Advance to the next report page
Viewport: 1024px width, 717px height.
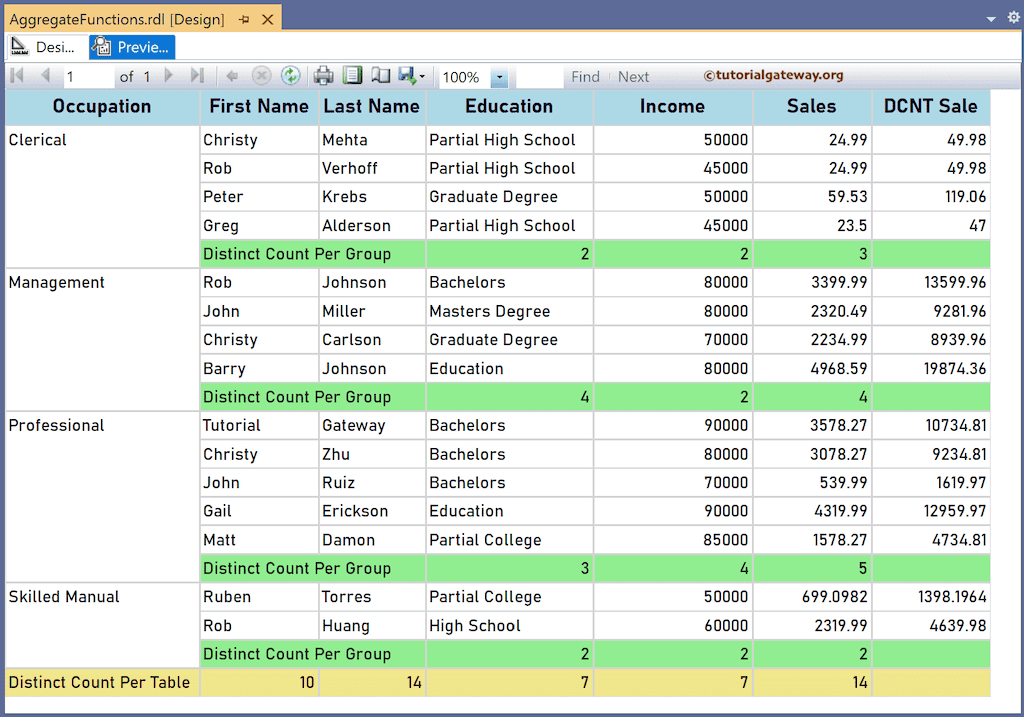coord(170,76)
